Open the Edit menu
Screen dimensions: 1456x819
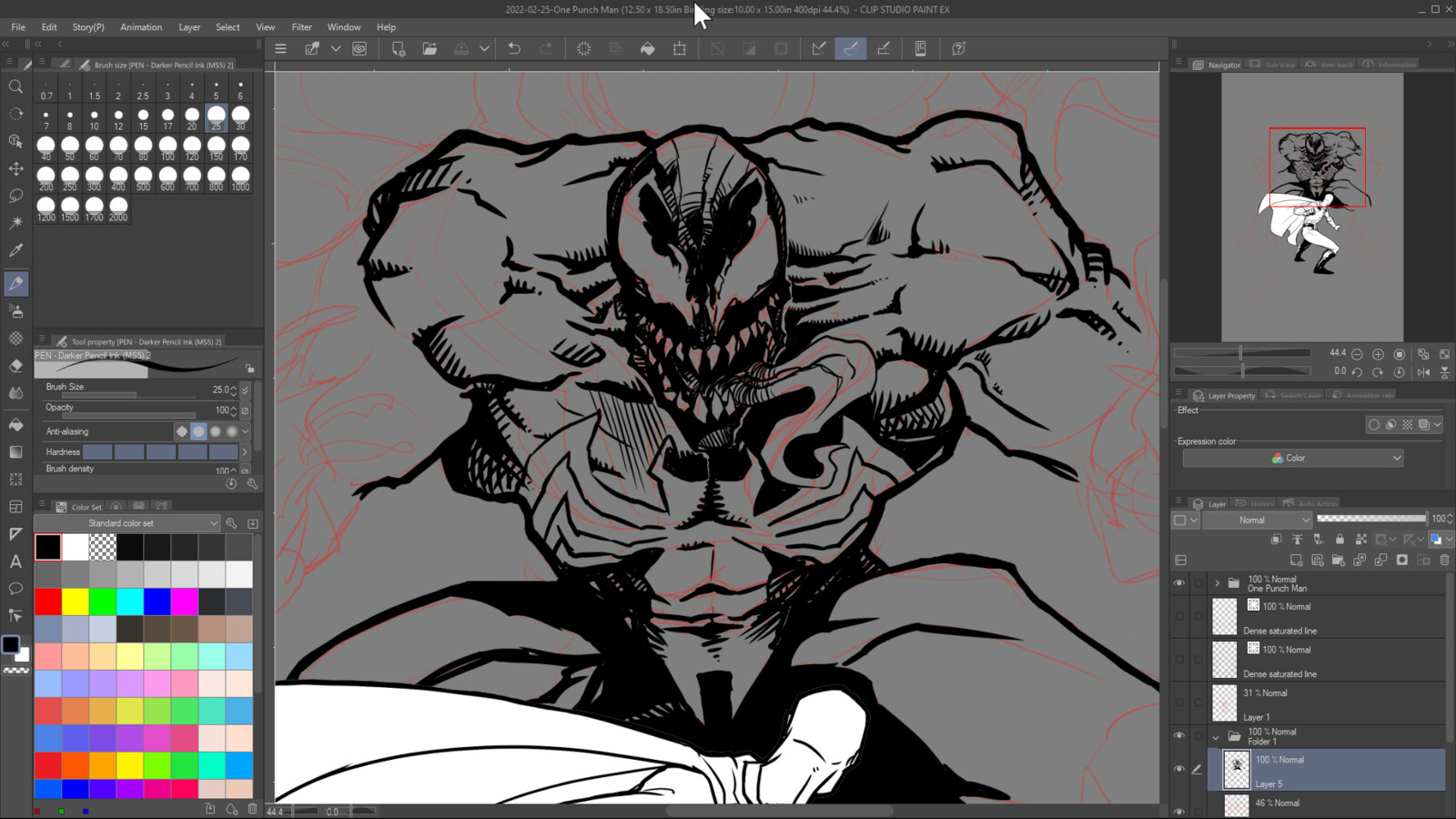pos(49,27)
